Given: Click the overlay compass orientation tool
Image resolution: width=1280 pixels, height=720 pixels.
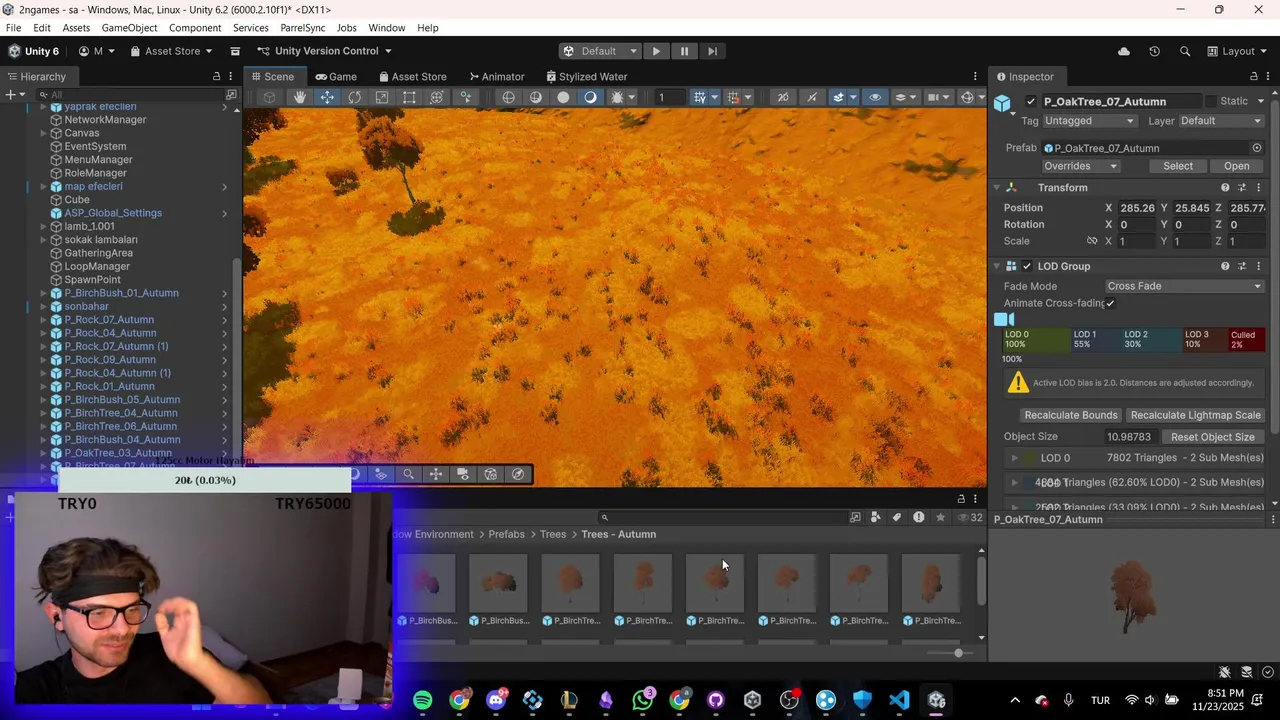Looking at the screenshot, I should click(518, 474).
